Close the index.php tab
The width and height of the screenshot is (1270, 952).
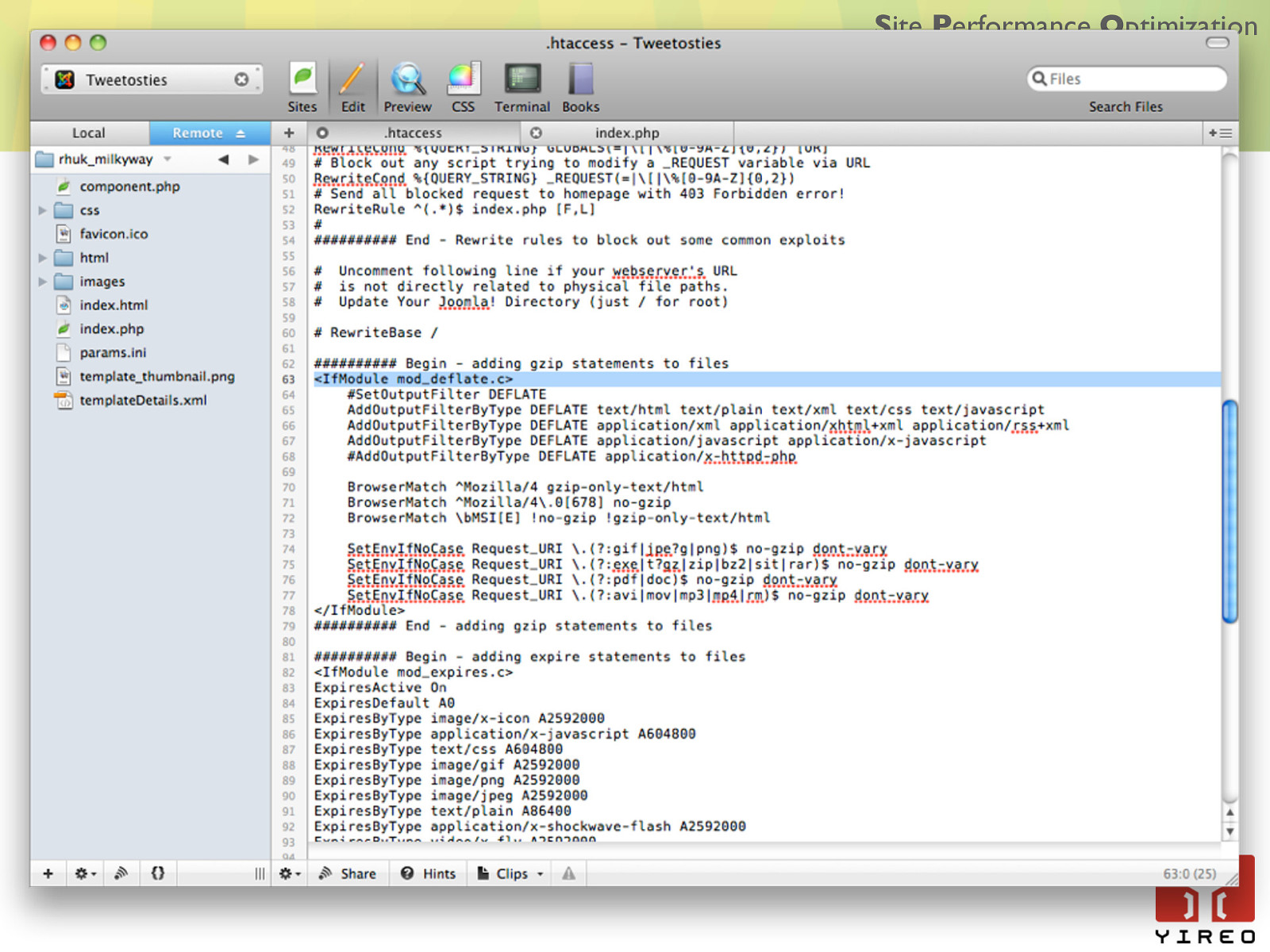click(x=536, y=133)
